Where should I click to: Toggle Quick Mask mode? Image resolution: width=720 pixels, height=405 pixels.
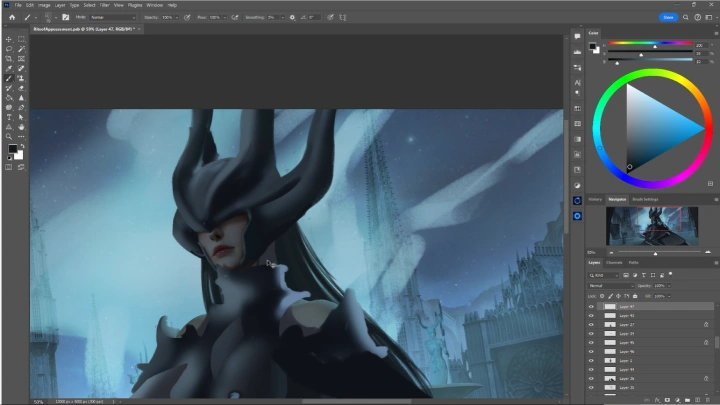[x=9, y=168]
